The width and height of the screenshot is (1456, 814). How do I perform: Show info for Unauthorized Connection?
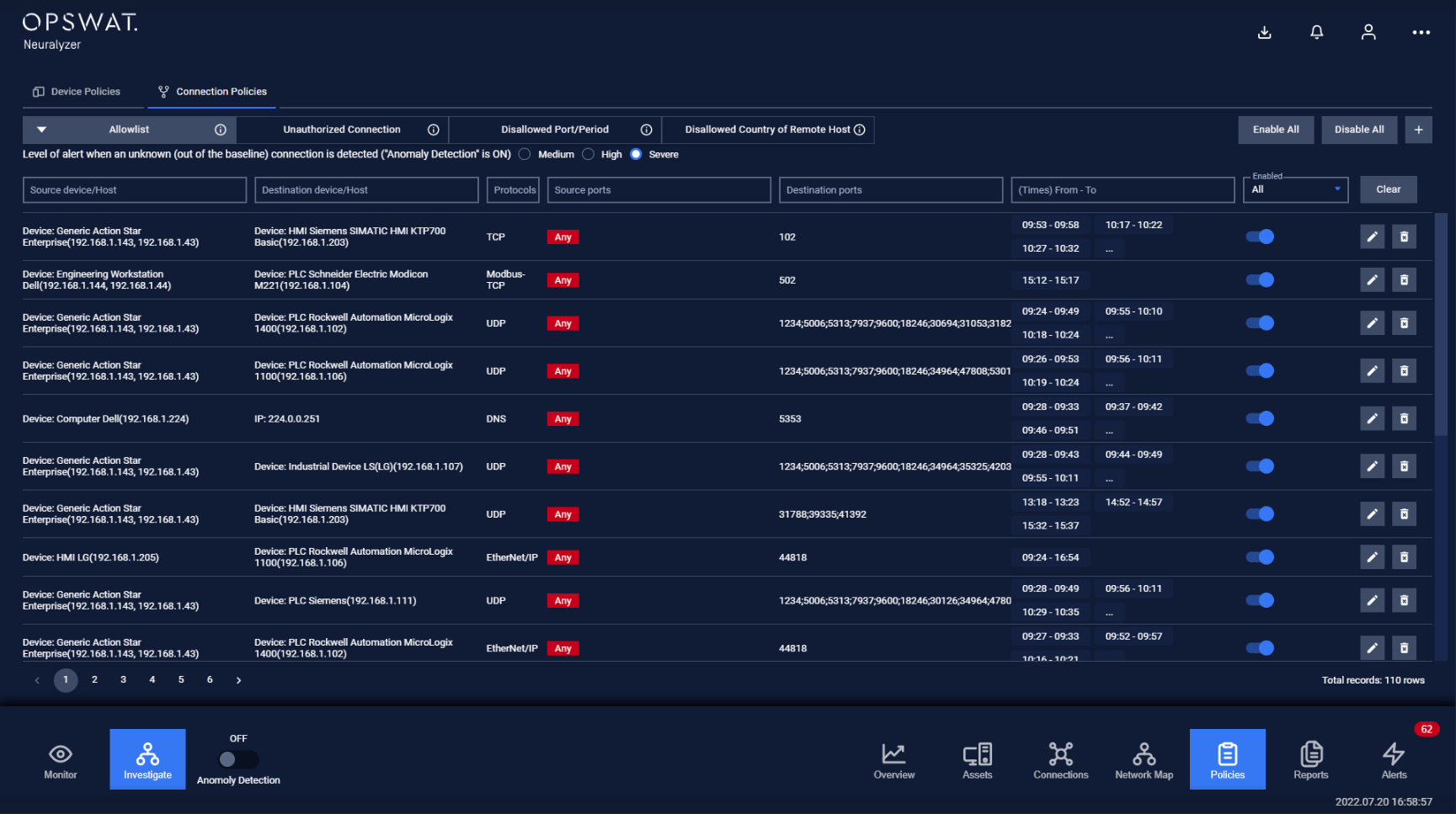[x=434, y=130]
